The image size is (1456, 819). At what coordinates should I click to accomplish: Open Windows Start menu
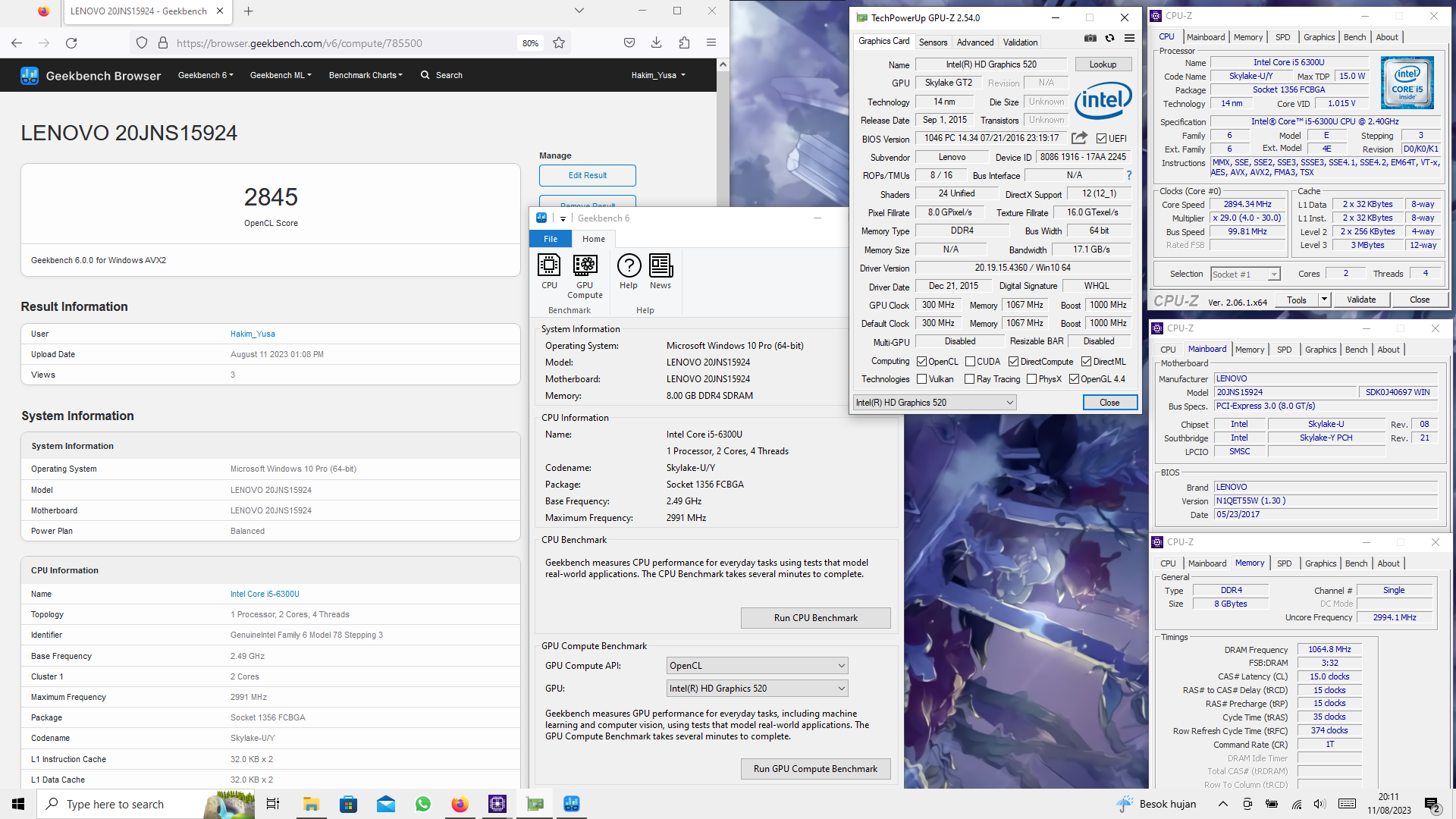point(18,804)
